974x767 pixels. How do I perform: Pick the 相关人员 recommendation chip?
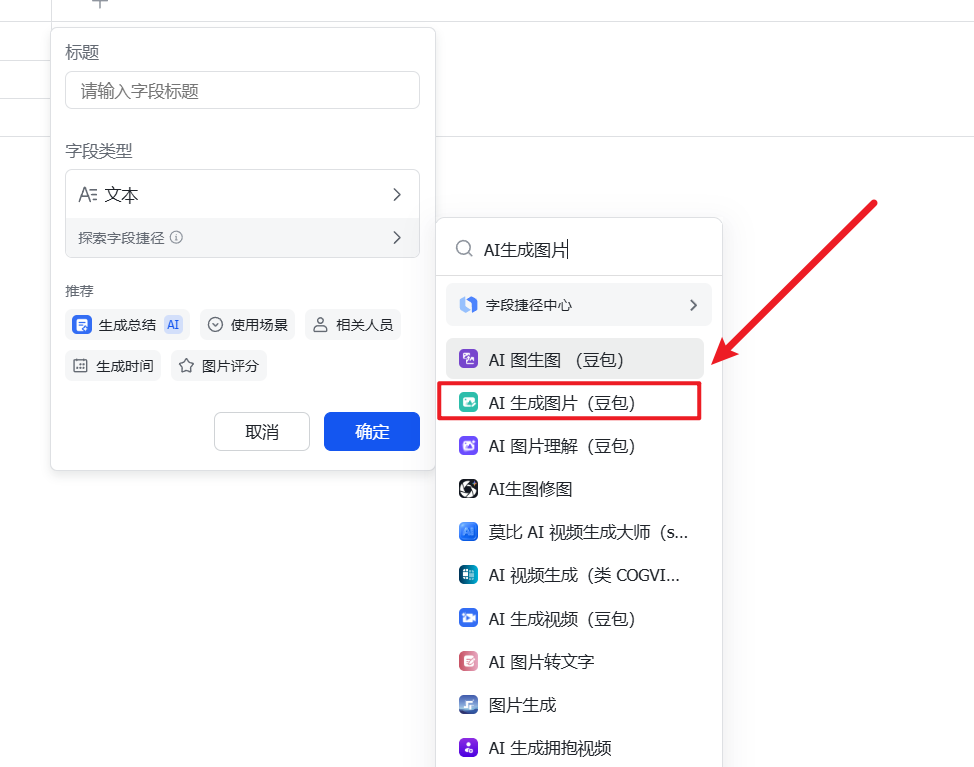pos(353,325)
